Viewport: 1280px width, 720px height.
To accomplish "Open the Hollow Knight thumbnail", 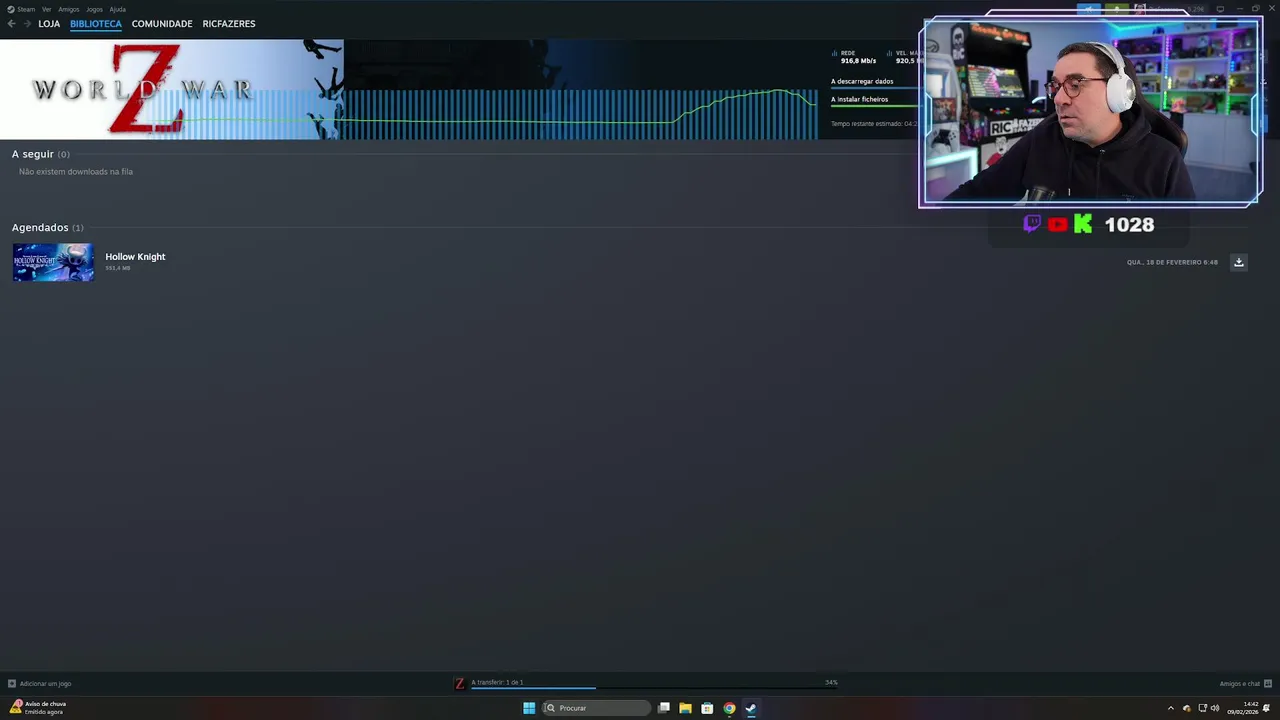I will tap(53, 262).
